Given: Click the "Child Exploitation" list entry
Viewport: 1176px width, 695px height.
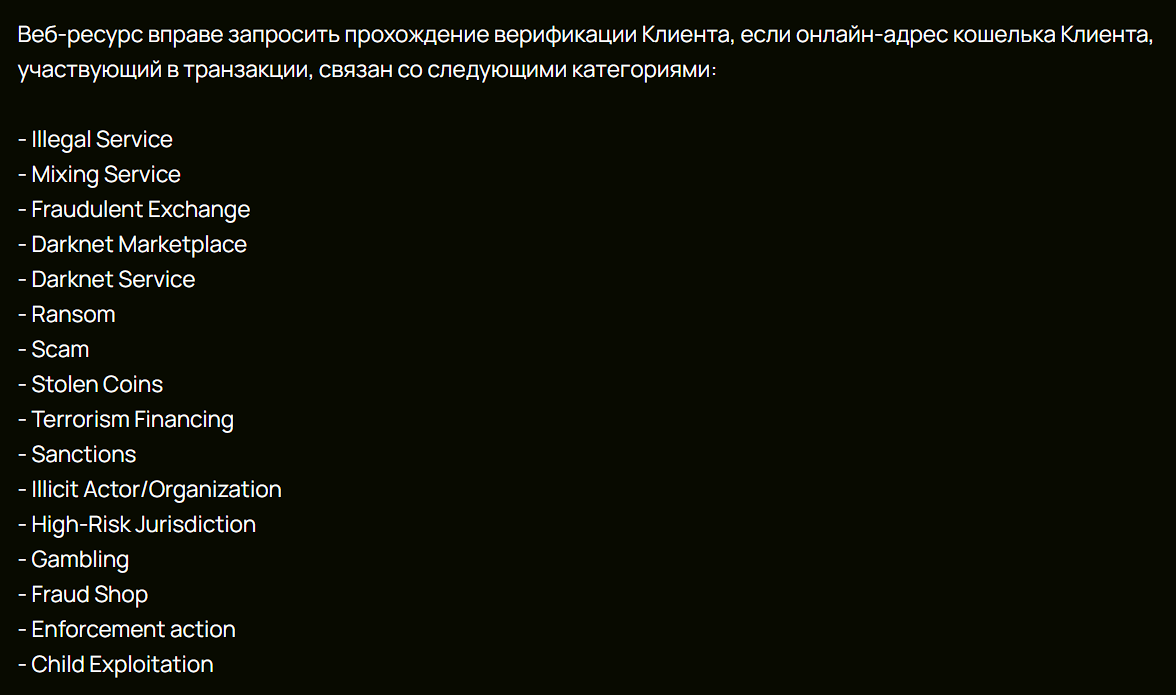Looking at the screenshot, I should pyautogui.click(x=122, y=665).
